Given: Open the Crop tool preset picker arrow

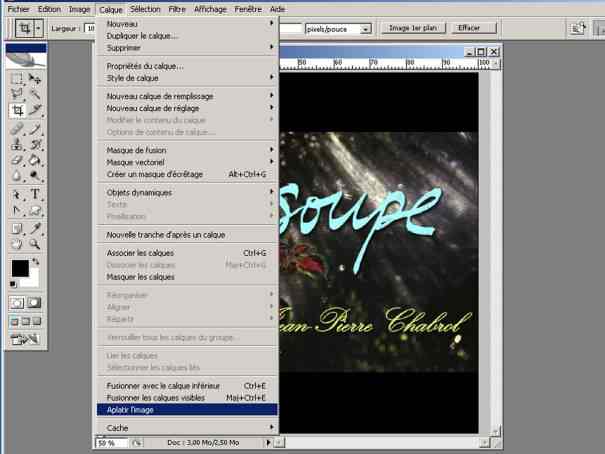Looking at the screenshot, I should pyautogui.click(x=37, y=29).
